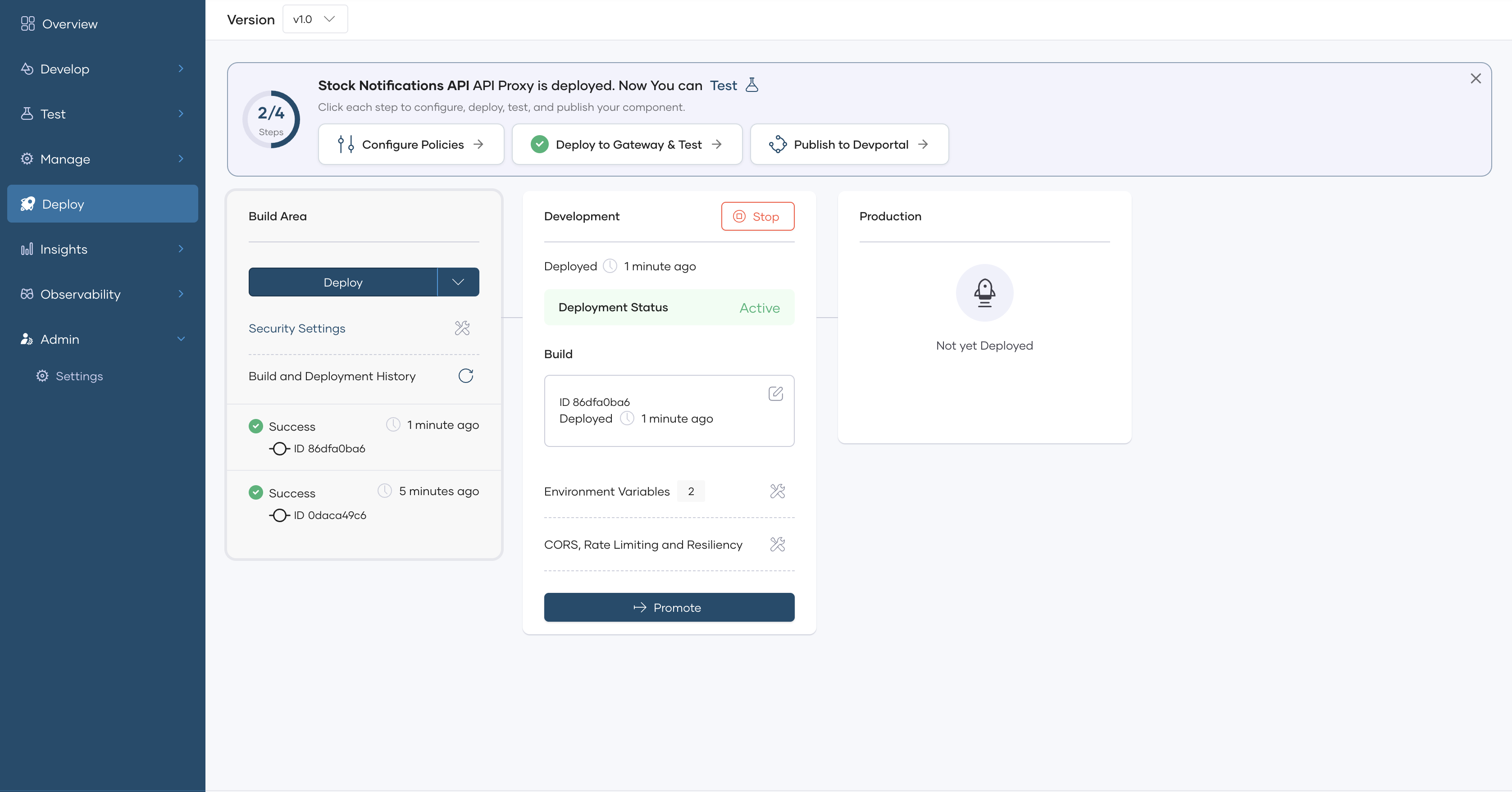This screenshot has height=792, width=1512.
Task: Select the Deploy sidebar item
Action: pos(102,204)
